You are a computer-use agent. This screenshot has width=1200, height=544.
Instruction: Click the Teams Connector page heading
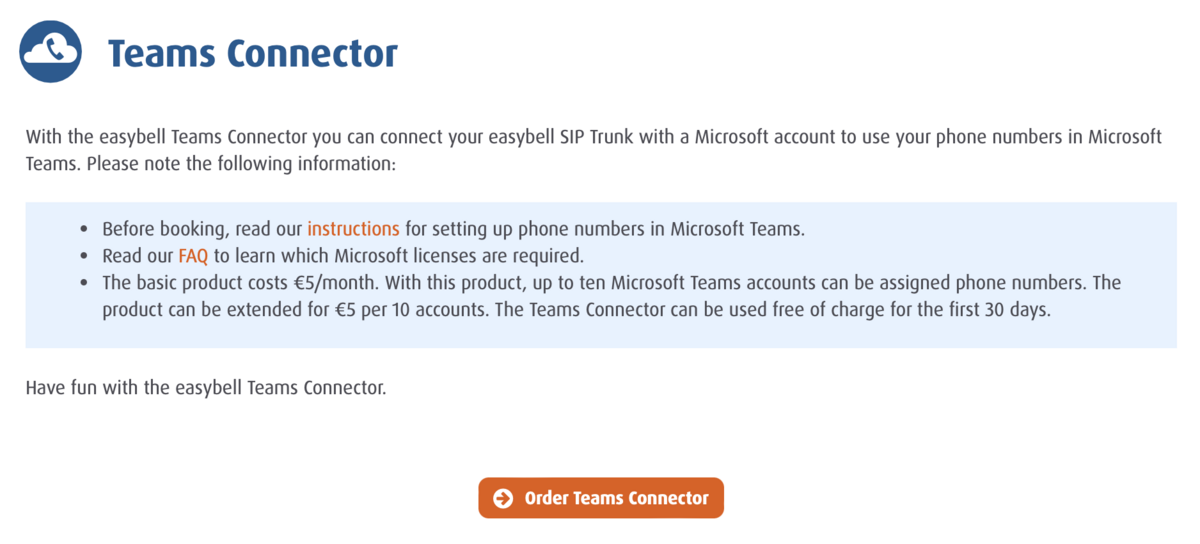(252, 53)
